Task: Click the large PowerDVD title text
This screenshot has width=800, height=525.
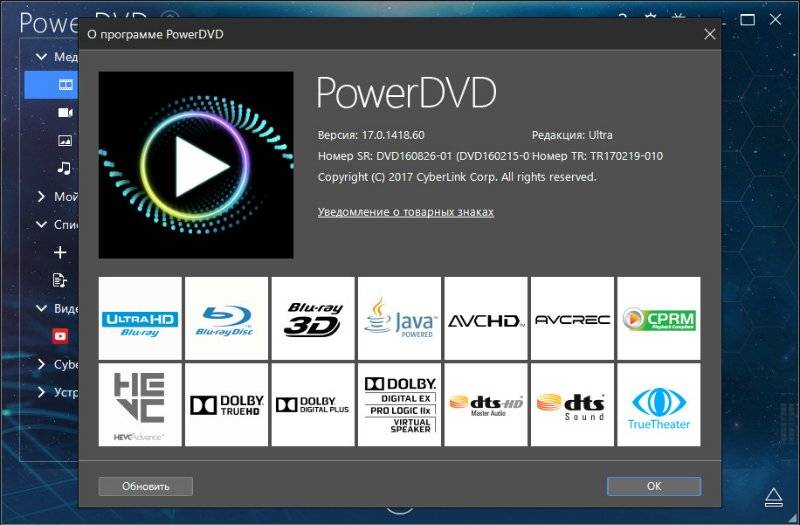Action: (406, 93)
